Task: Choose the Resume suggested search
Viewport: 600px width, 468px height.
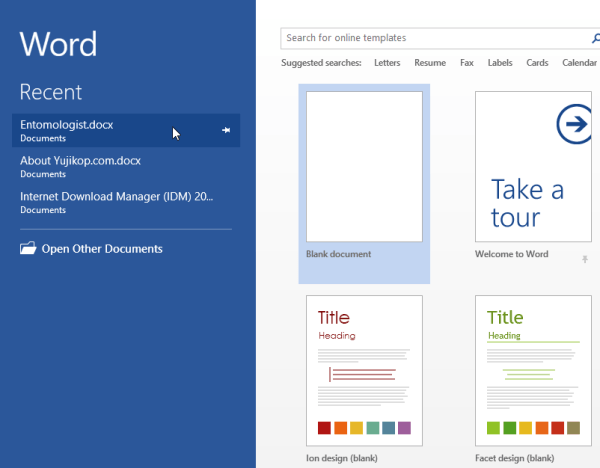Action: tap(430, 63)
